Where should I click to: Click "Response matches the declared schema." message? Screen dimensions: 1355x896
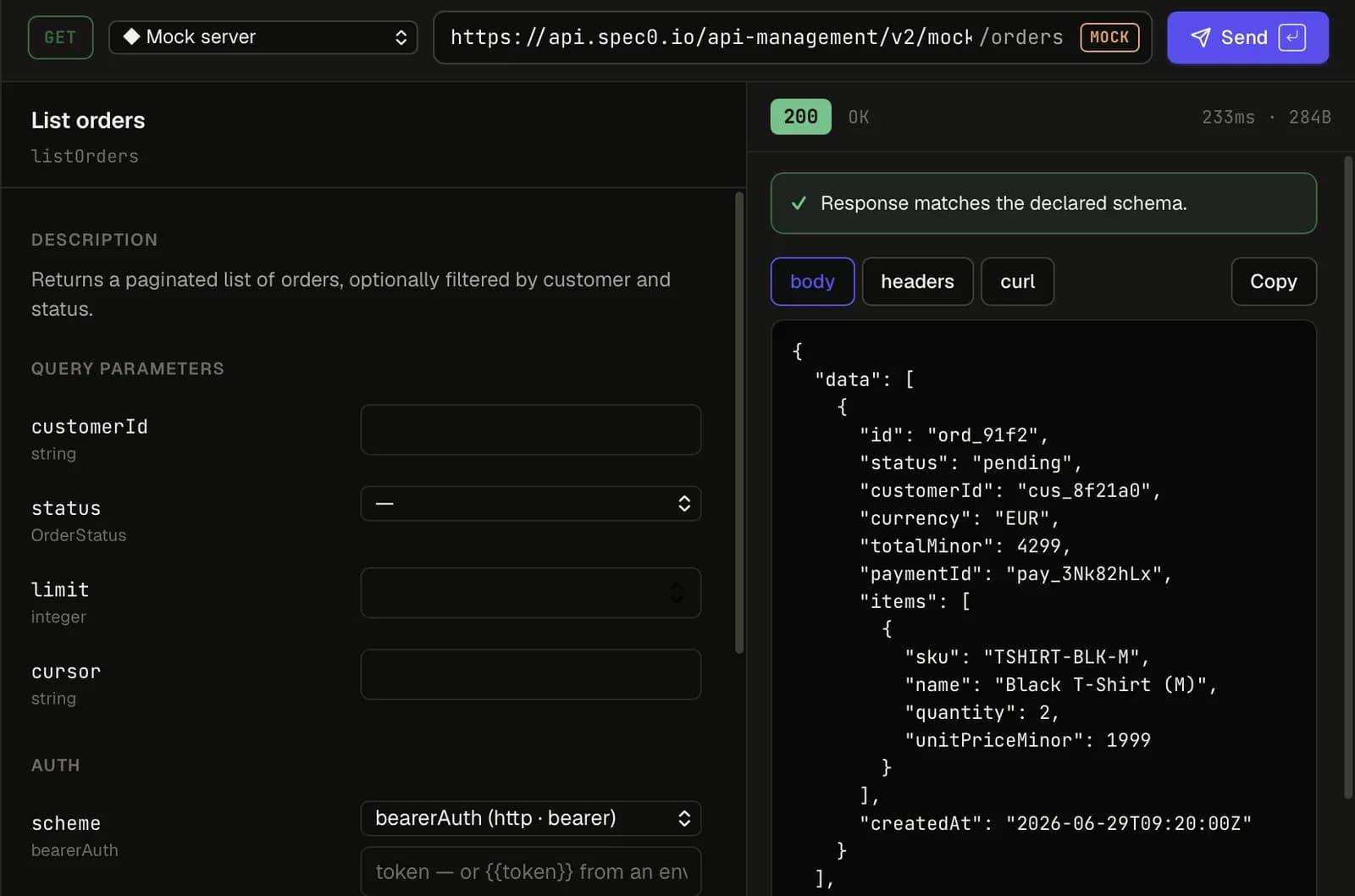coord(1004,203)
